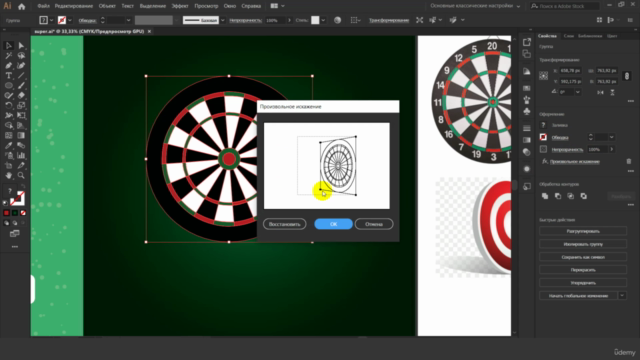Select the Type tool
The image size is (640, 360).
tap(9, 76)
